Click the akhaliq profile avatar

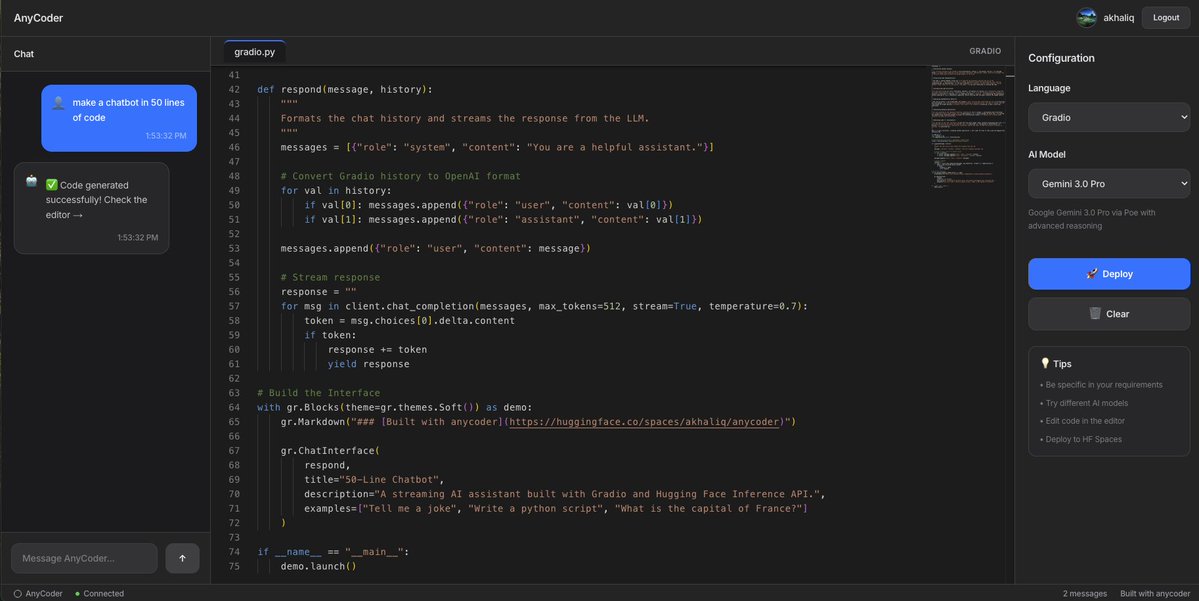point(1085,17)
